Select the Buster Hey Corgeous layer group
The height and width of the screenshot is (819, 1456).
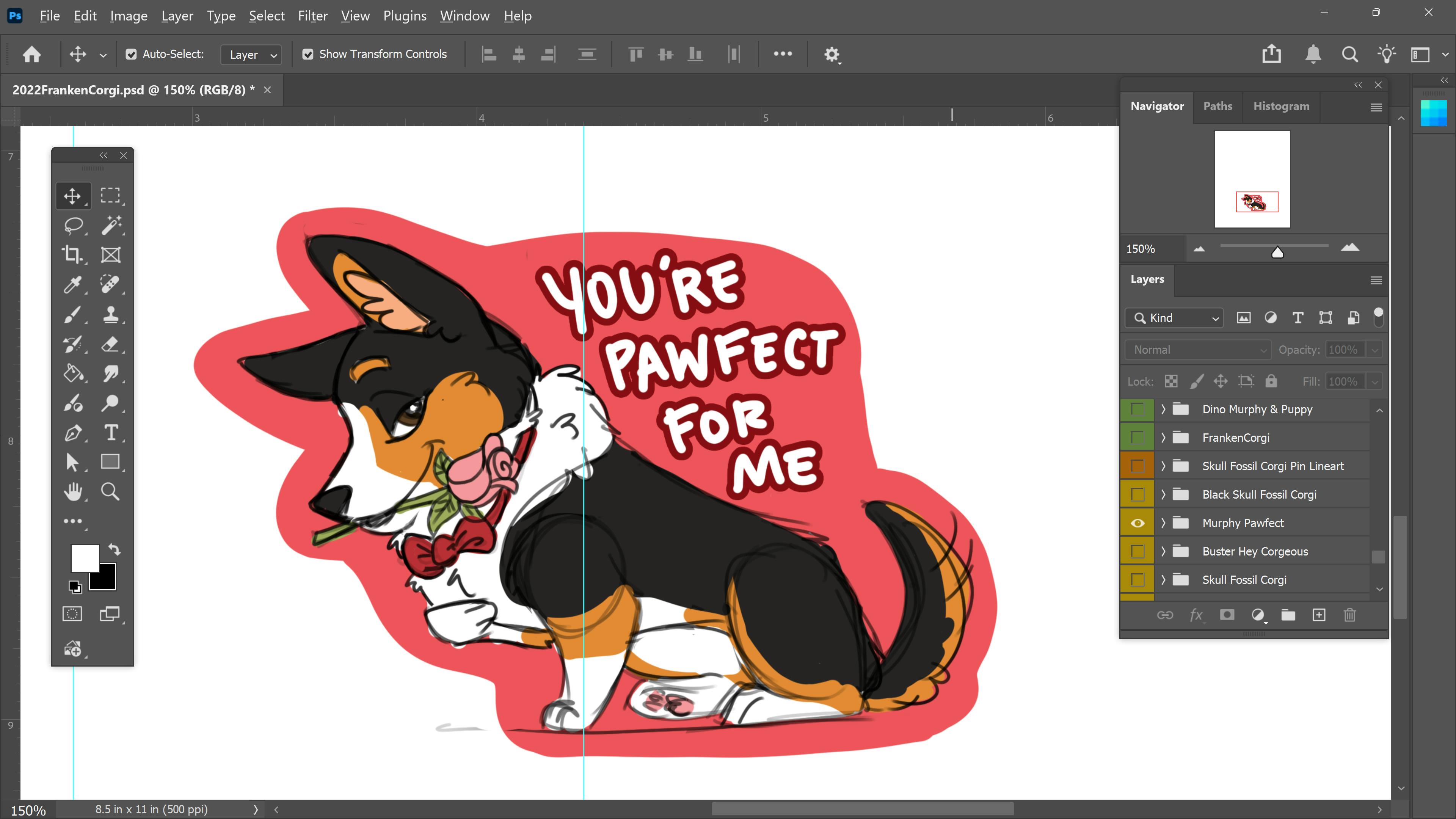1255,552
